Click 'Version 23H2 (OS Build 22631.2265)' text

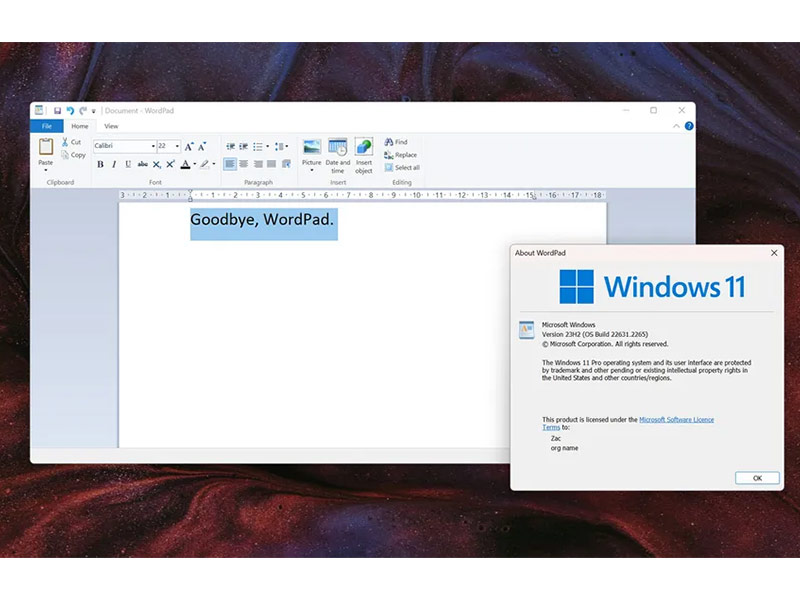(595, 334)
